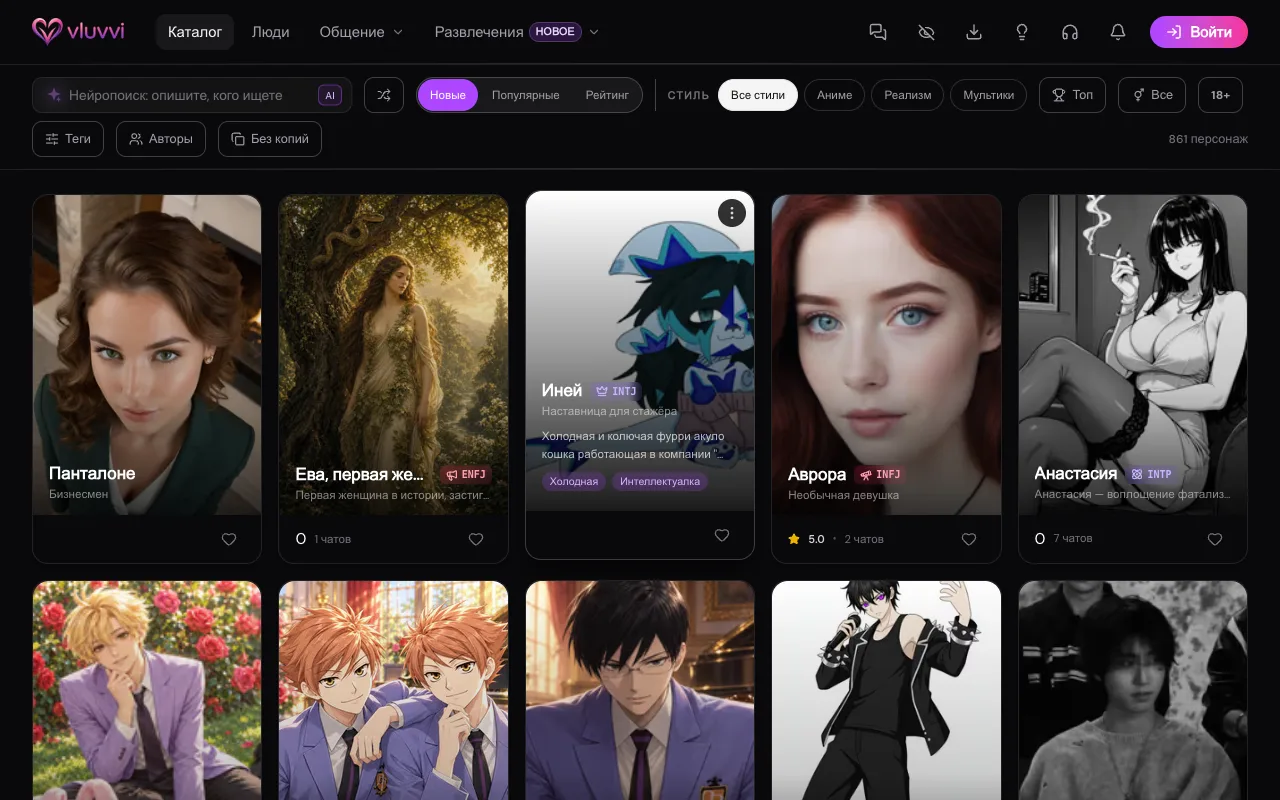Click the Нейропоиск search input field

[x=192, y=95]
